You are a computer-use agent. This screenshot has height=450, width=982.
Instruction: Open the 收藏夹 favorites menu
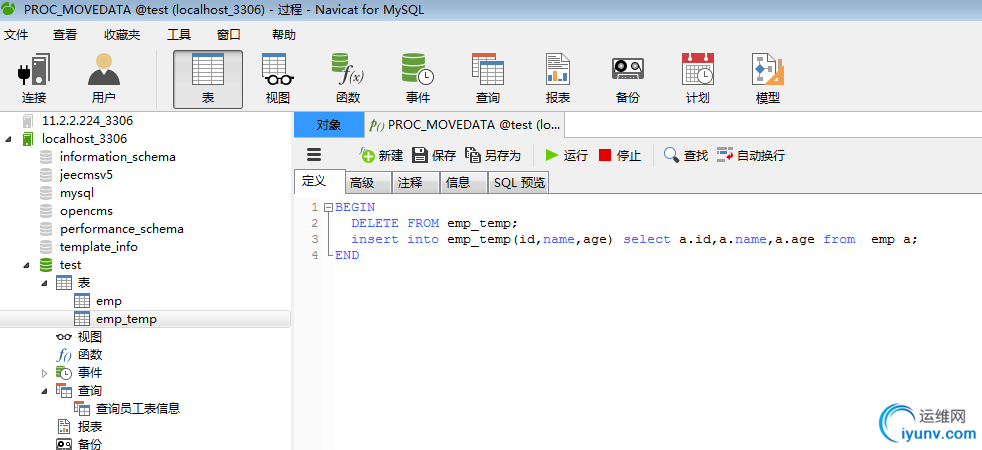coord(122,35)
